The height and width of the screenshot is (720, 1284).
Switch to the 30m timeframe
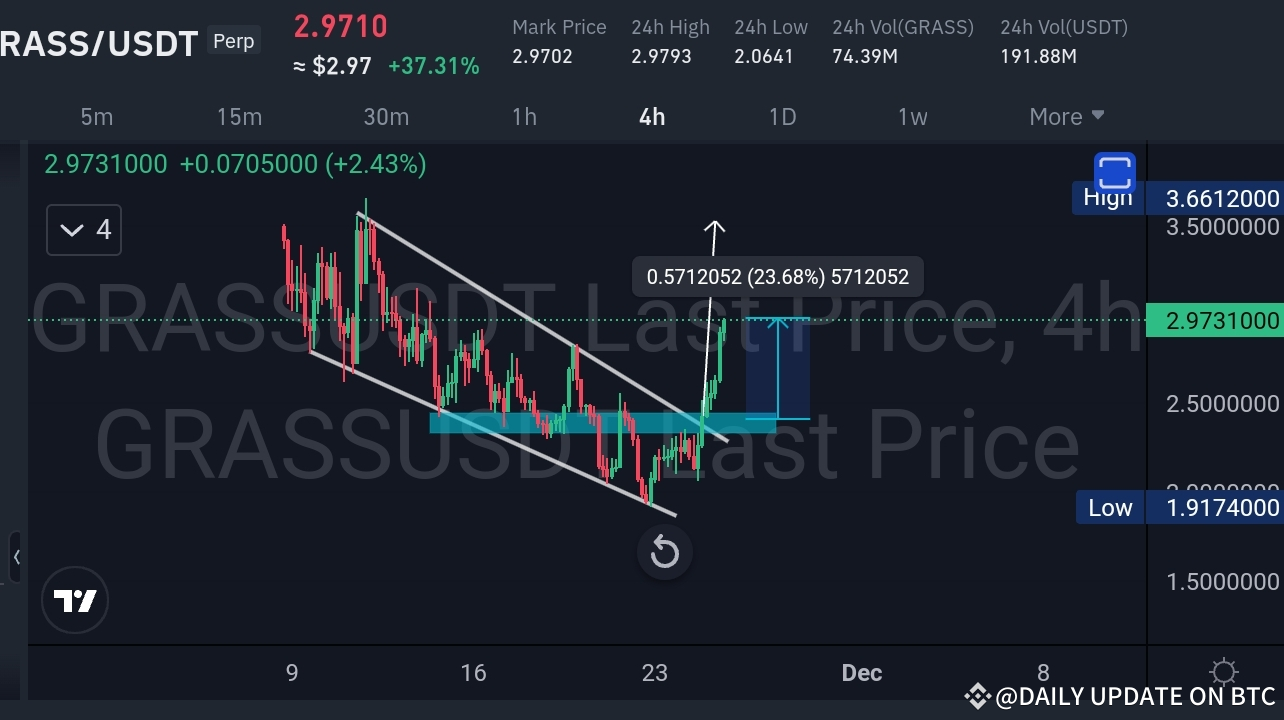pyautogui.click(x=386, y=117)
